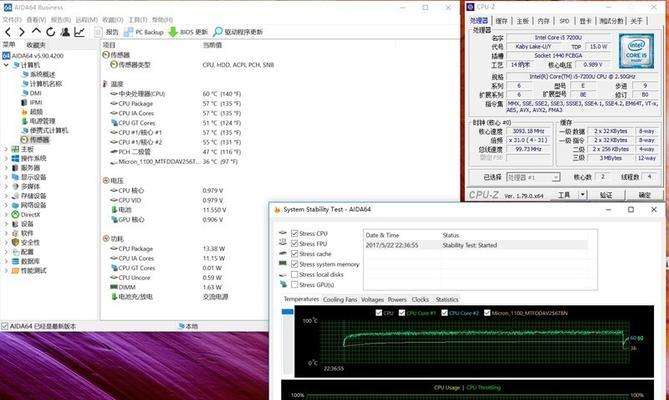The image size is (669, 400).
Task: Click 验证 validate button in CPU-Z
Action: [x=606, y=195]
